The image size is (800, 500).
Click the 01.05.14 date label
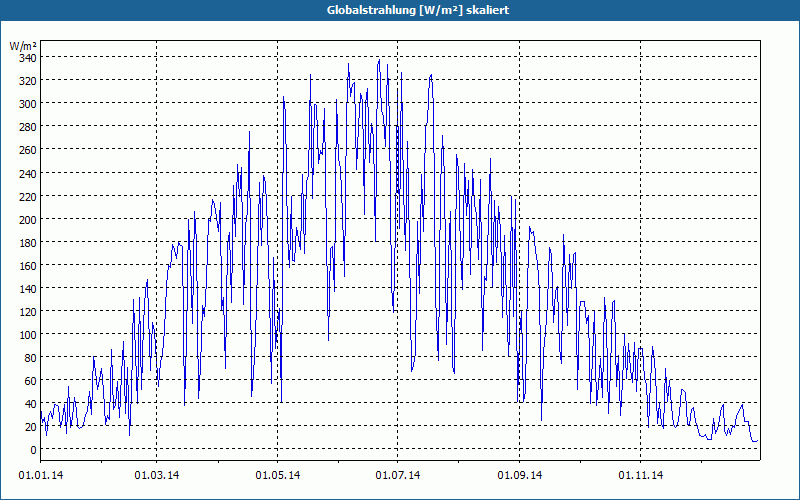click(278, 476)
